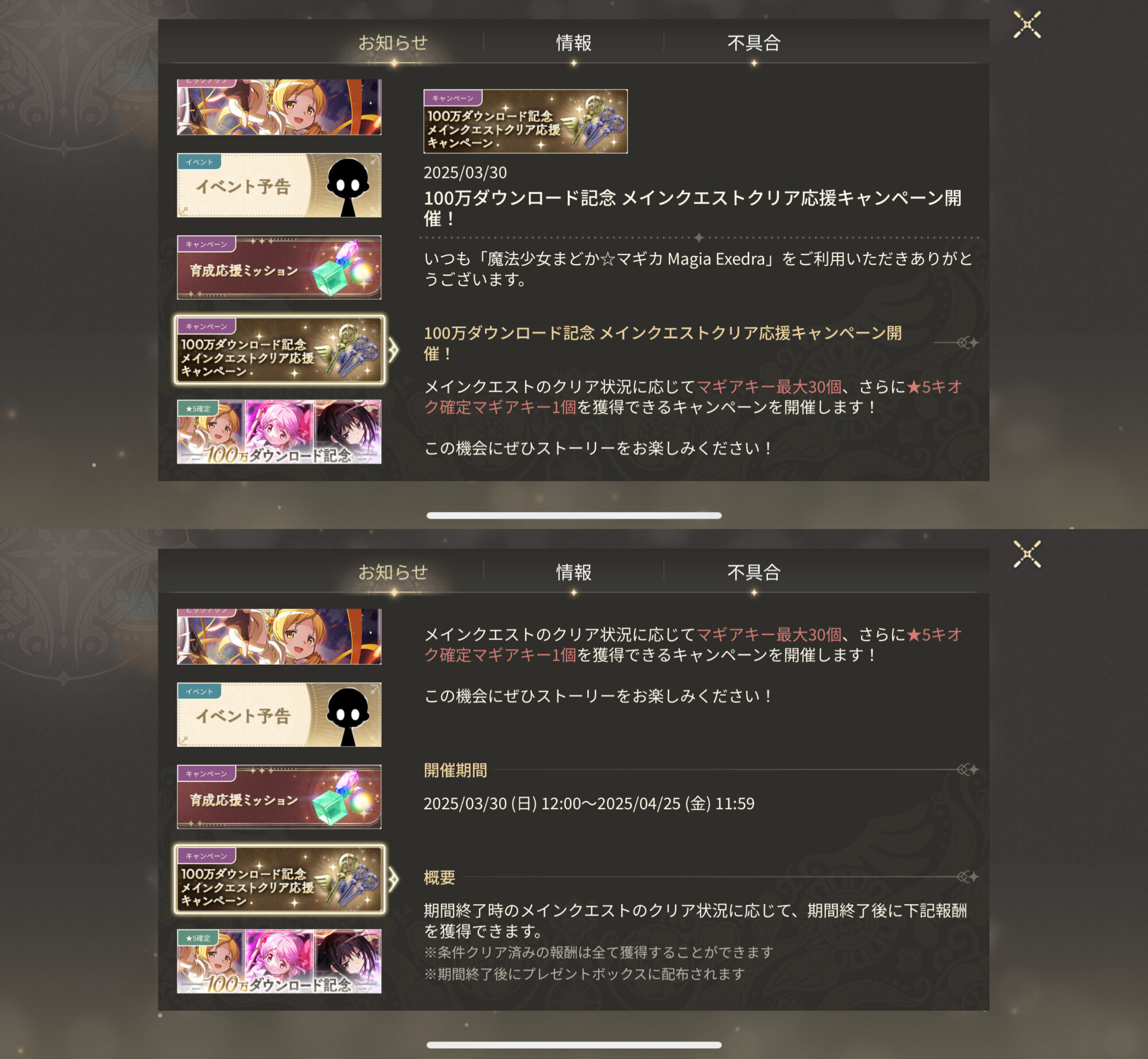Open ★5確定 banner in lower list
Image resolution: width=1148 pixels, height=1059 pixels.
[x=279, y=961]
